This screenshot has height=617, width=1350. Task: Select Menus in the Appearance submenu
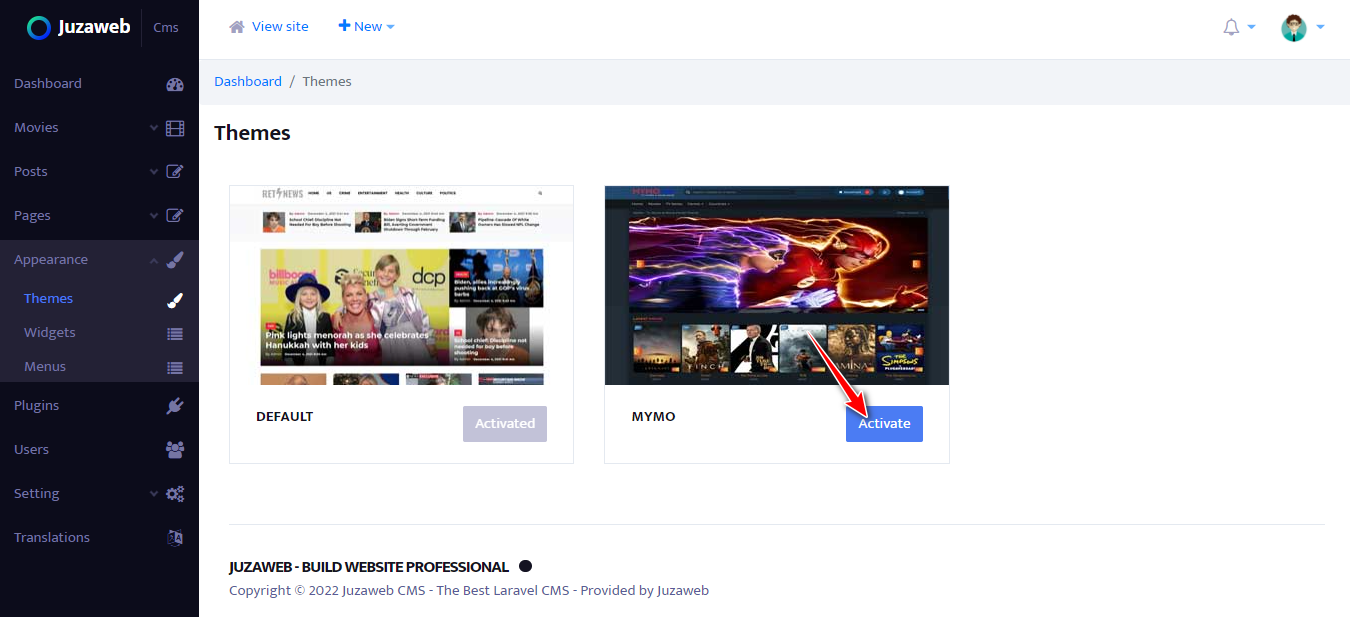click(99, 367)
